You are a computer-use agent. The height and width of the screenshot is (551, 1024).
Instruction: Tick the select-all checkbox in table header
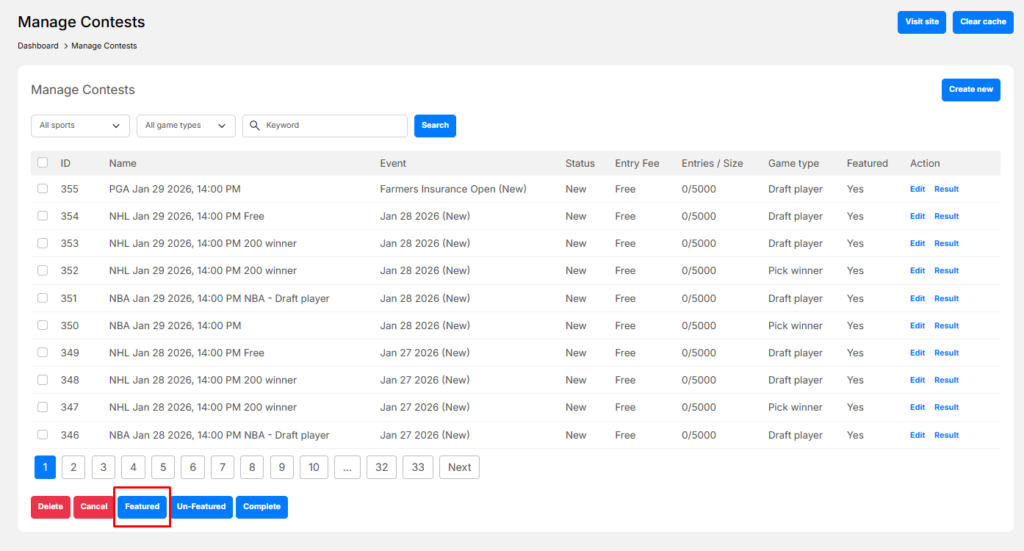42,163
